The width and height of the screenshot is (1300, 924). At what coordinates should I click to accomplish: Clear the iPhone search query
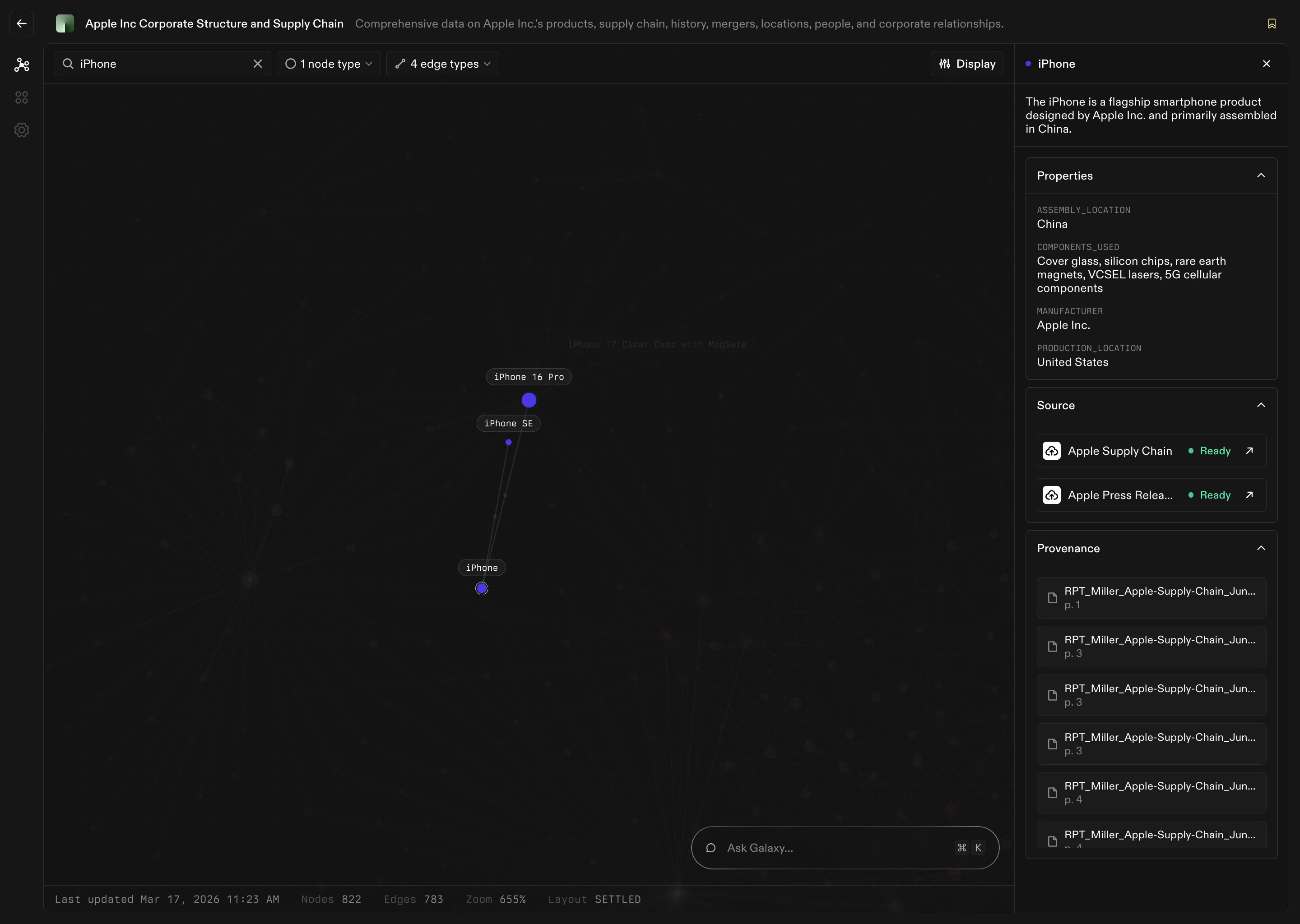[x=257, y=64]
